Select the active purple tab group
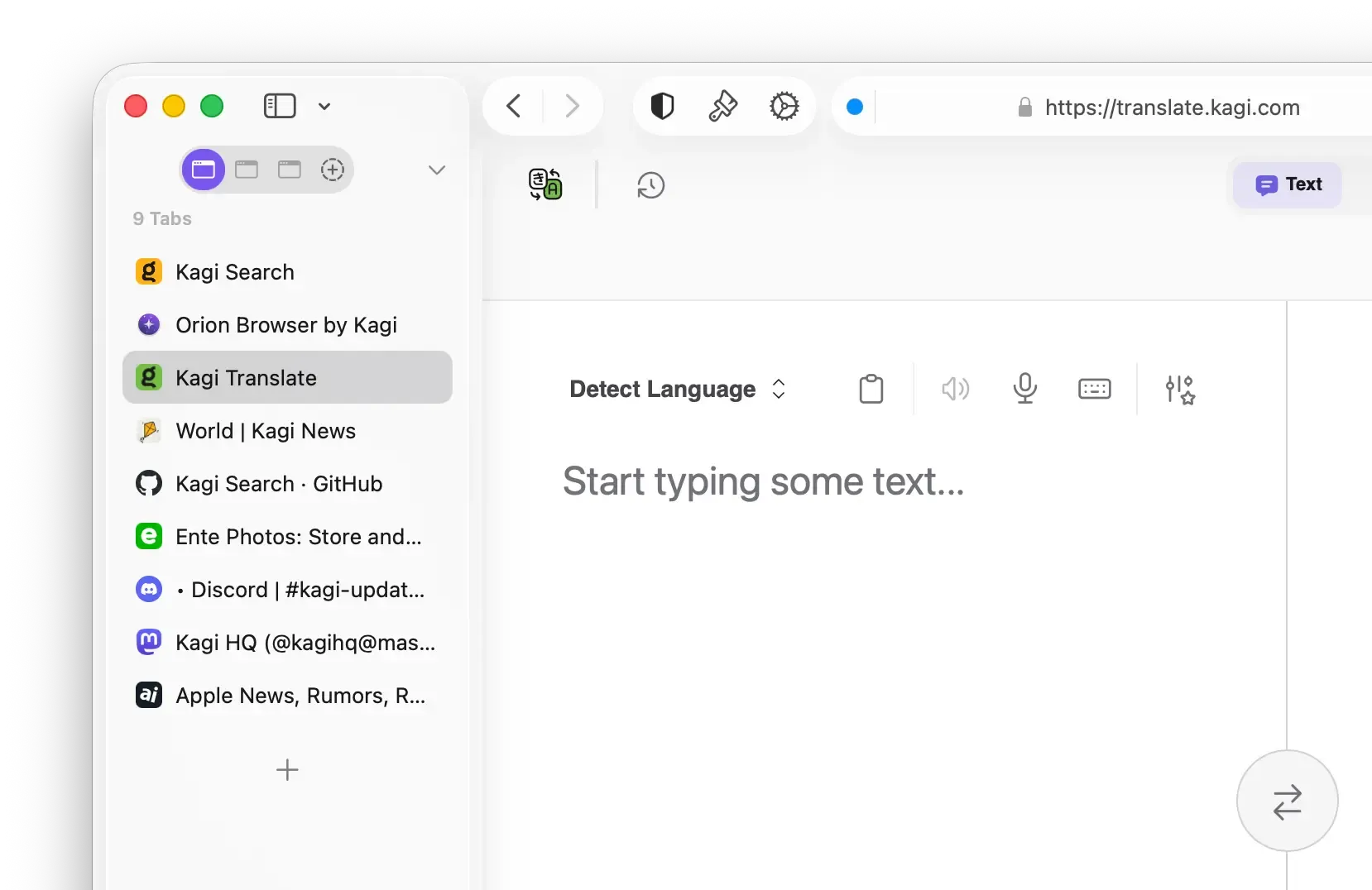Viewport: 1372px width, 890px height. (204, 170)
